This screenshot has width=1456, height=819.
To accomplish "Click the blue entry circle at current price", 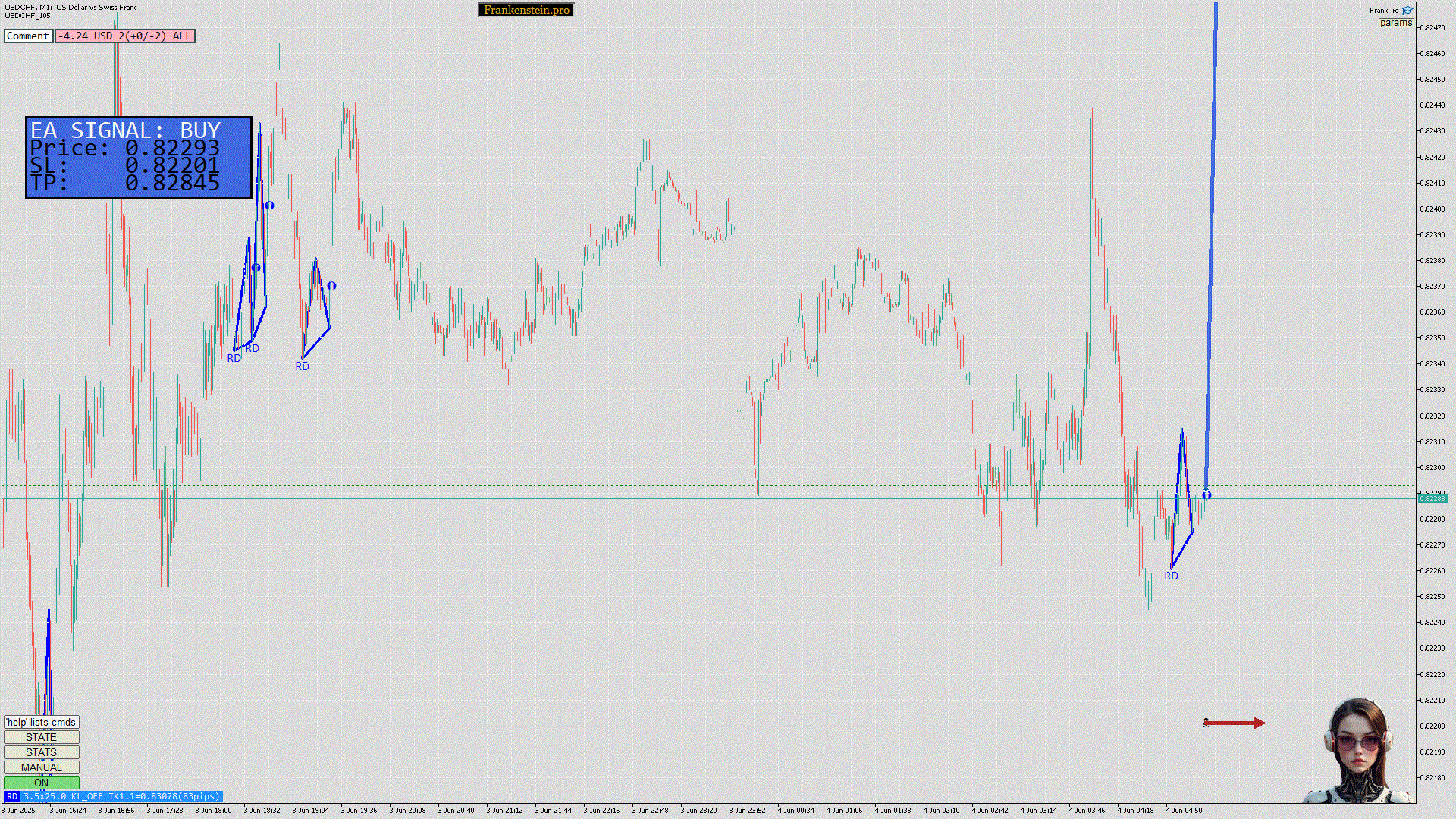I will 1207,495.
